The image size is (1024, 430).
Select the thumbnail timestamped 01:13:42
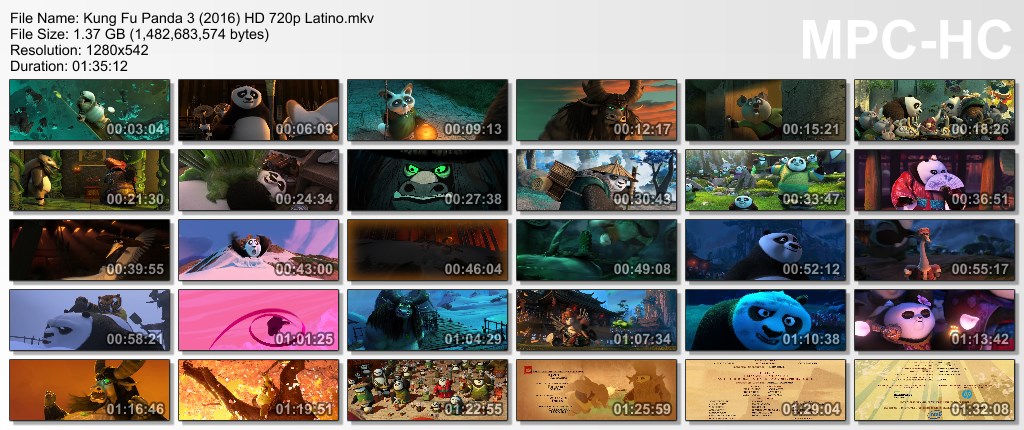tap(935, 320)
